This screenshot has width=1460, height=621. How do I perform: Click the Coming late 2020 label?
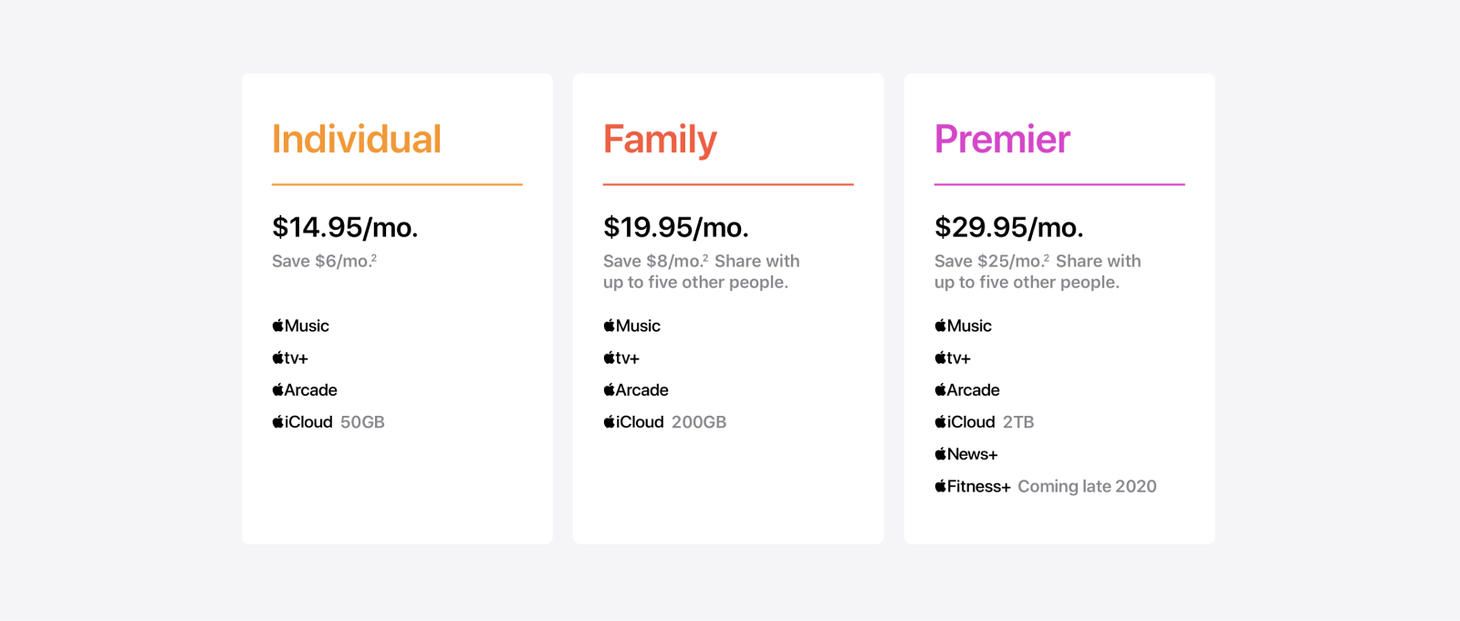1087,486
